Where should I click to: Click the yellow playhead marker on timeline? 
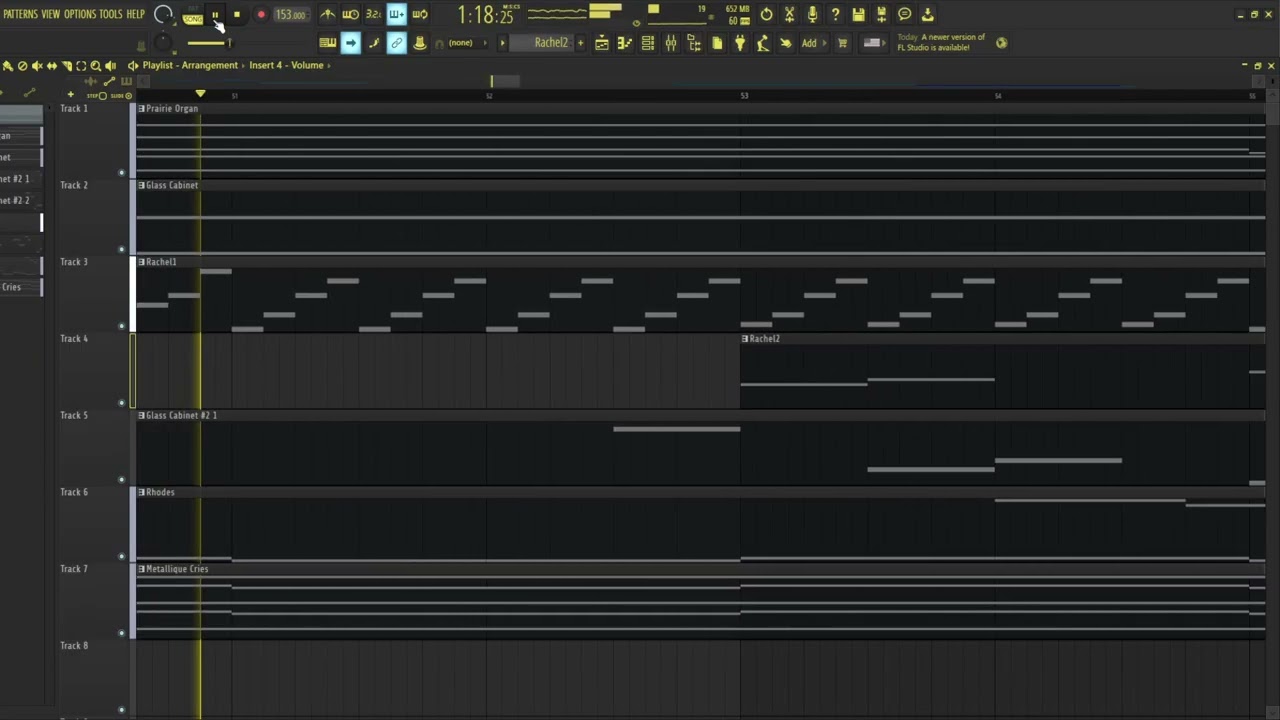(200, 94)
